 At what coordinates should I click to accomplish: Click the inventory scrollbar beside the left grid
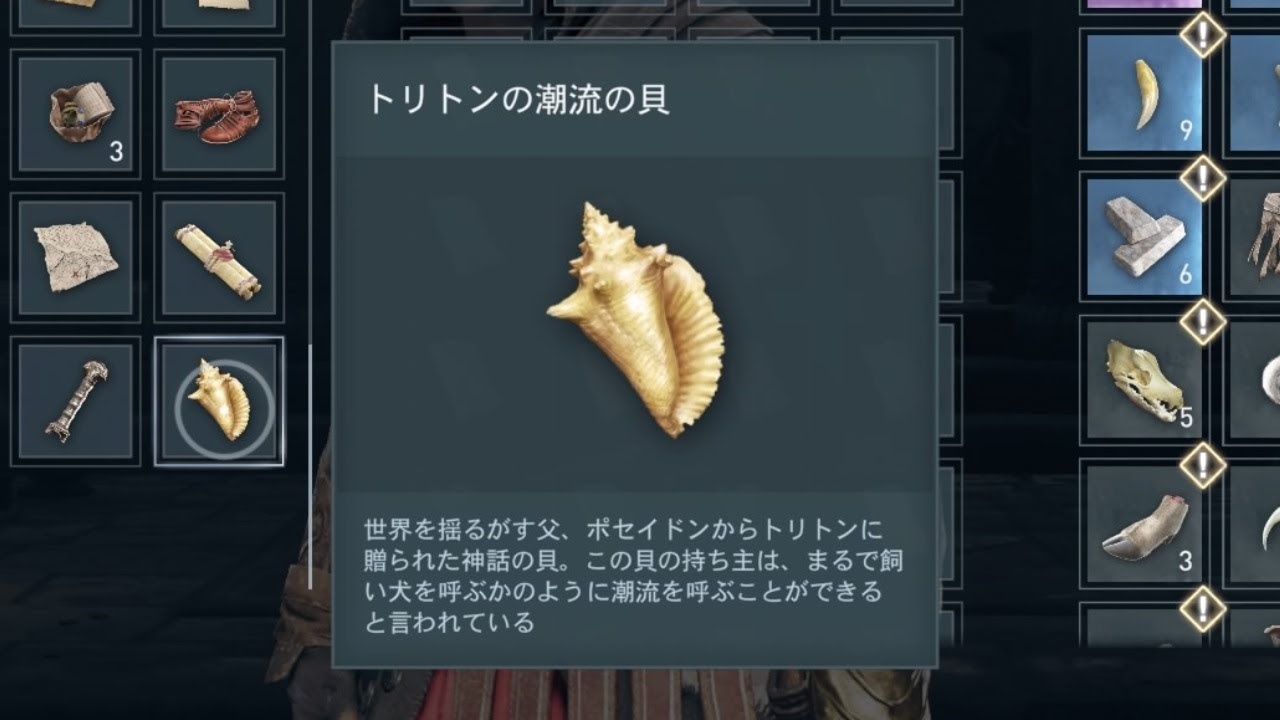(310, 466)
